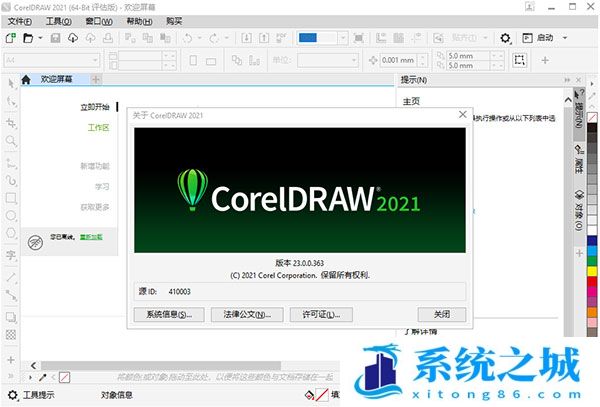Viewport: 600px width, 407px height.
Task: Open the 购买 menu
Action: 174,21
